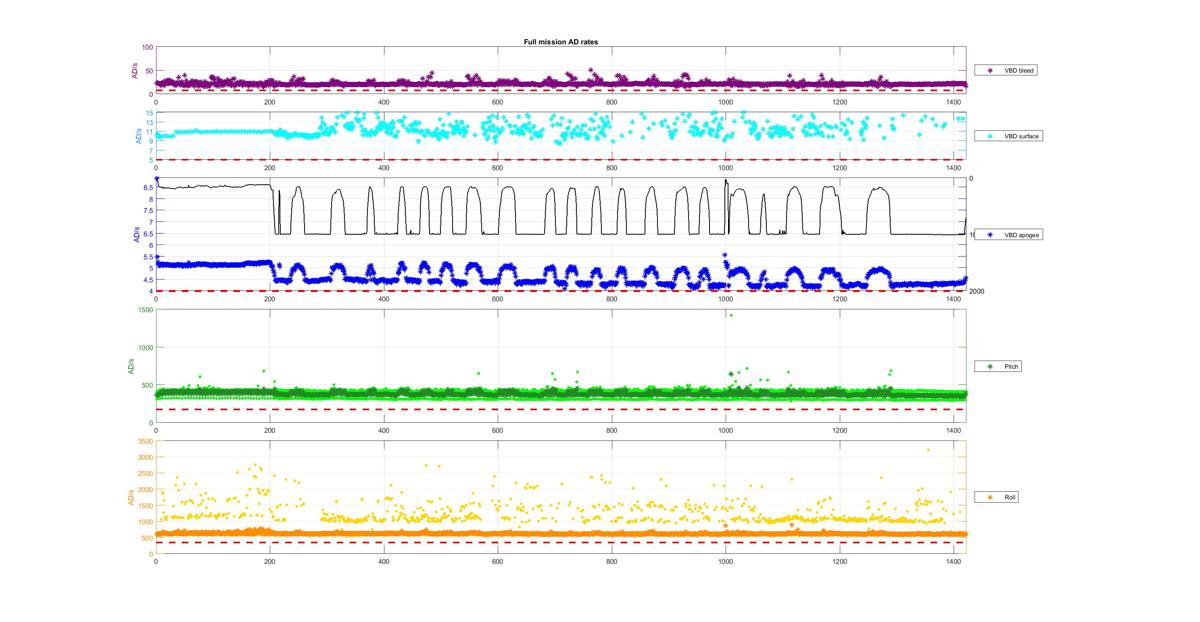This screenshot has height=622, width=1200.
Task: Click the red dashed threshold line in bleed plot
Action: (x=561, y=91)
